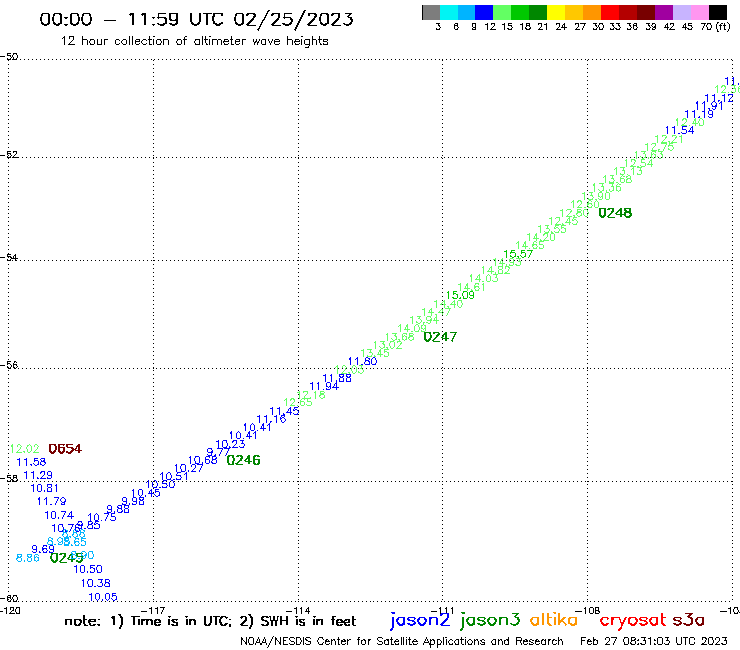Click the '11.94' wave height value
The image size is (740, 650).
pyautogui.click(x=324, y=386)
